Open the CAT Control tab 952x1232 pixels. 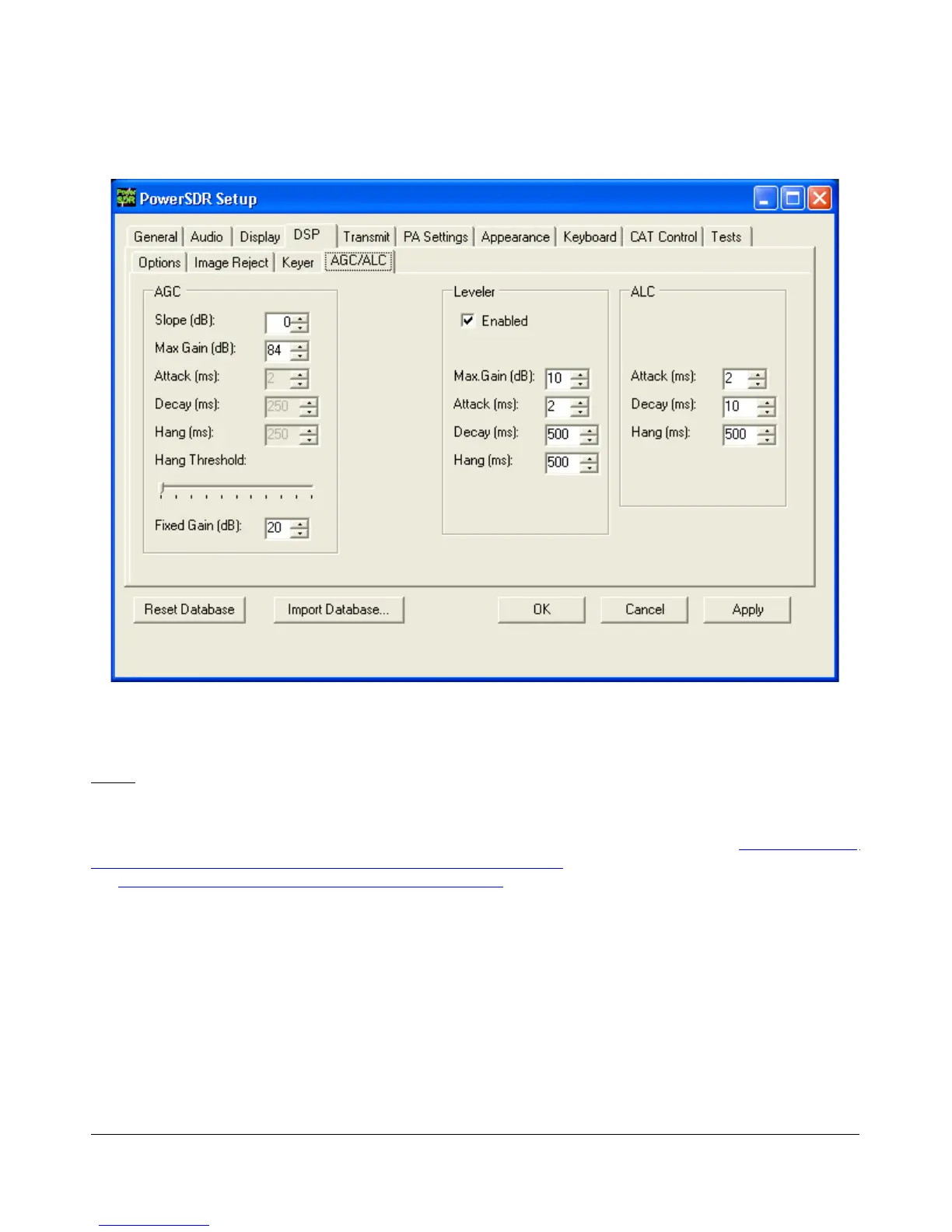[663, 237]
